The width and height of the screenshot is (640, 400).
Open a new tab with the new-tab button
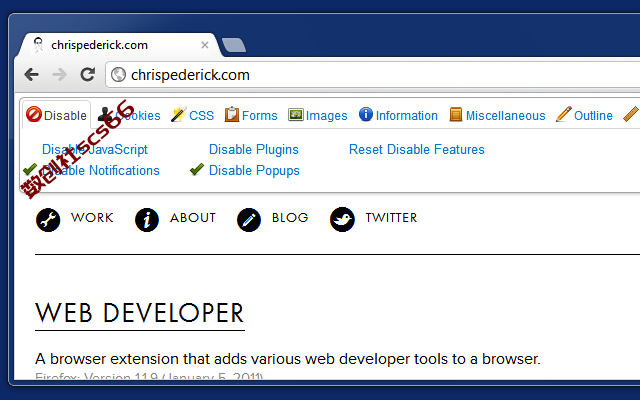tap(234, 45)
